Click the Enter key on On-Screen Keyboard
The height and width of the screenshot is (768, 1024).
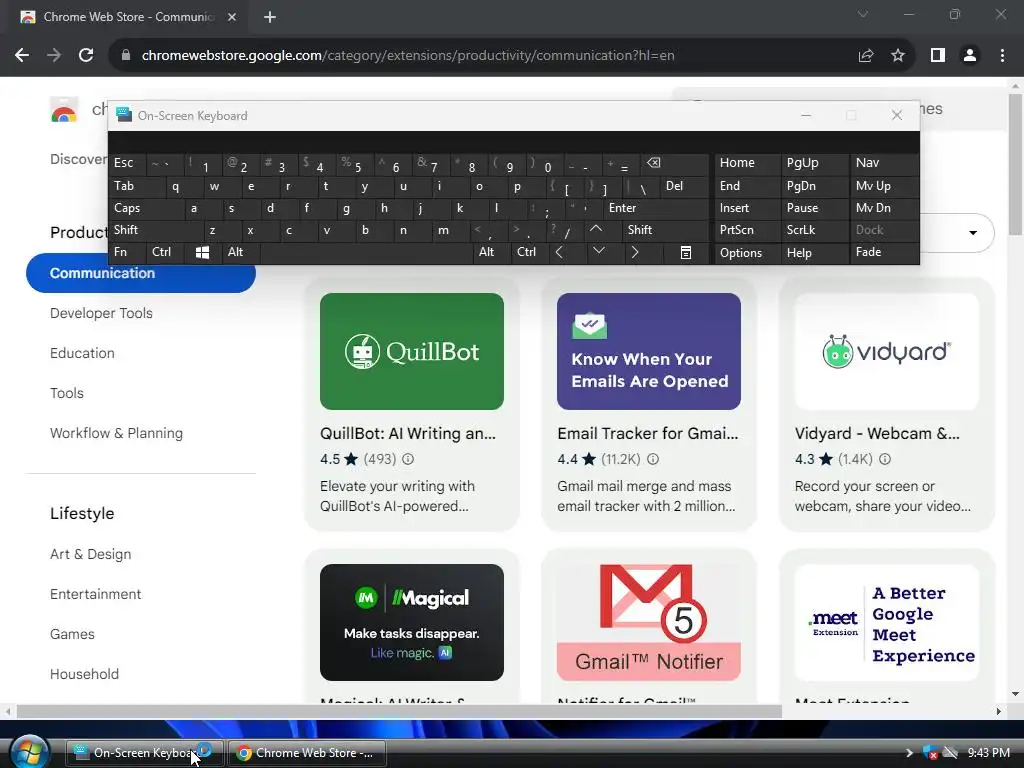[656, 208]
